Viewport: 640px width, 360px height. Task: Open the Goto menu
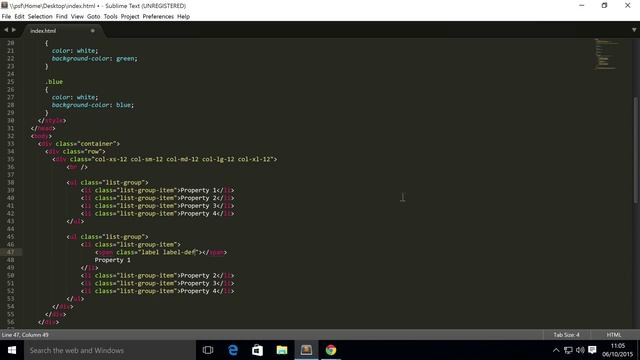(93, 16)
